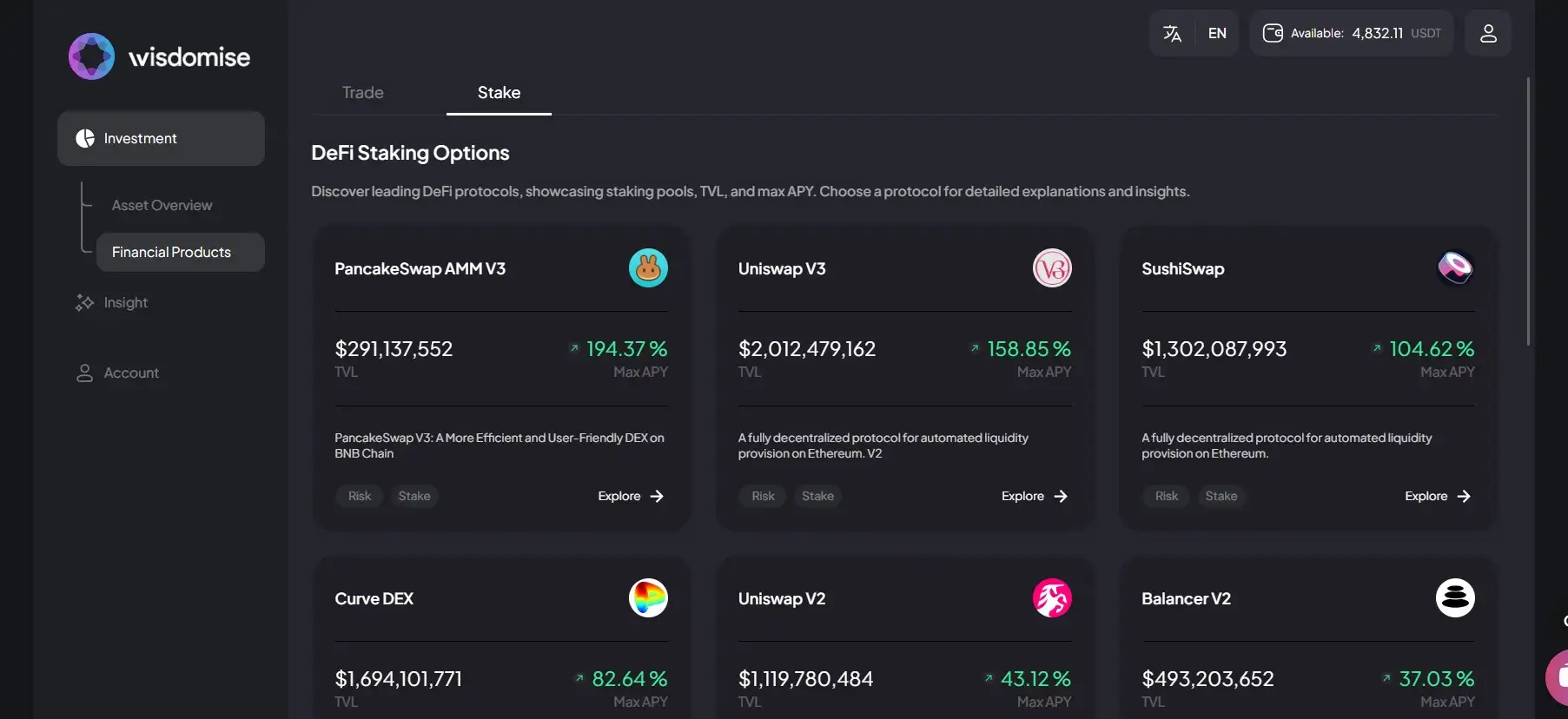This screenshot has width=1568, height=719.
Task: Click the PancakeSwap bunny logo
Action: click(648, 268)
